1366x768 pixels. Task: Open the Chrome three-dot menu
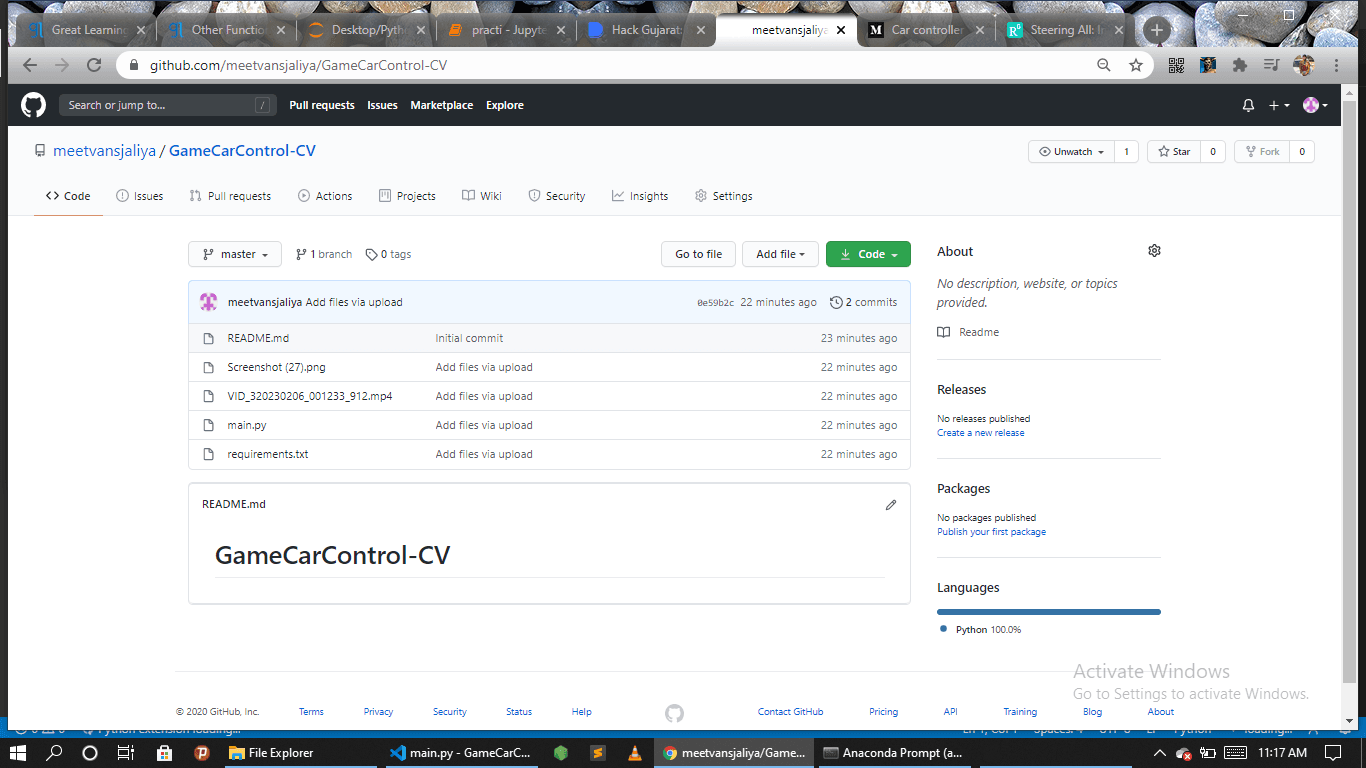(1336, 65)
